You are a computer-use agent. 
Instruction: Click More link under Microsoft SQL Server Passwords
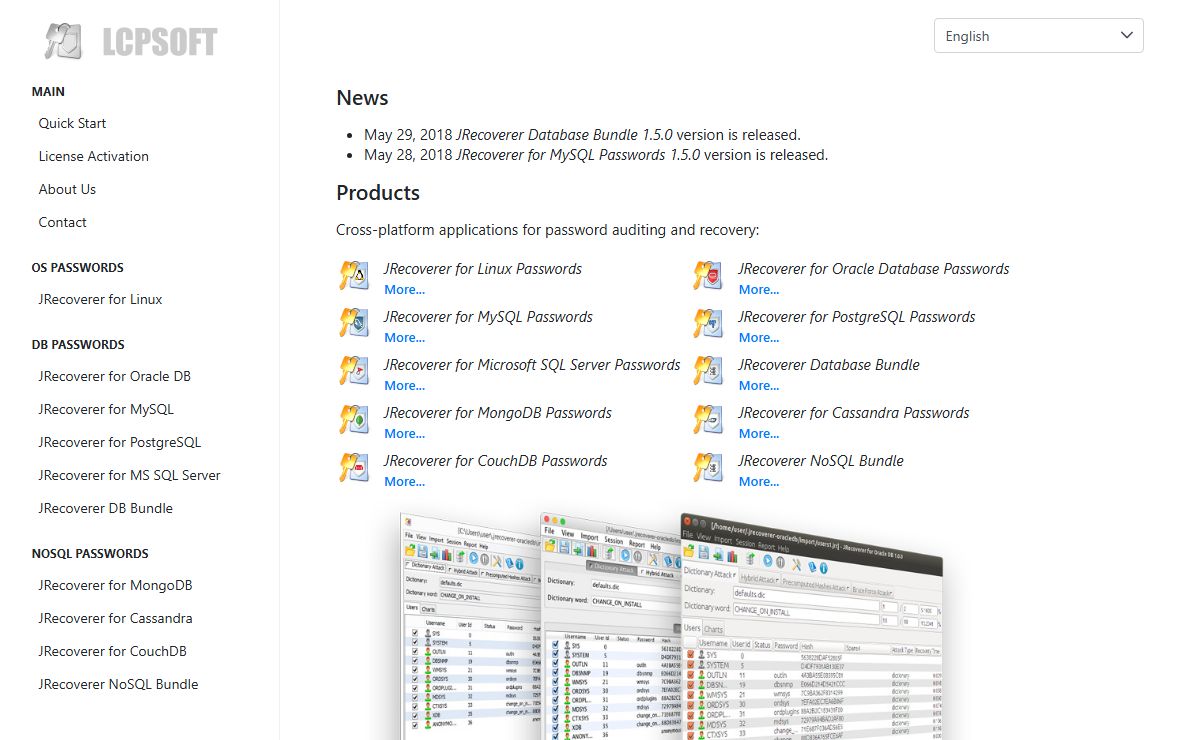404,386
